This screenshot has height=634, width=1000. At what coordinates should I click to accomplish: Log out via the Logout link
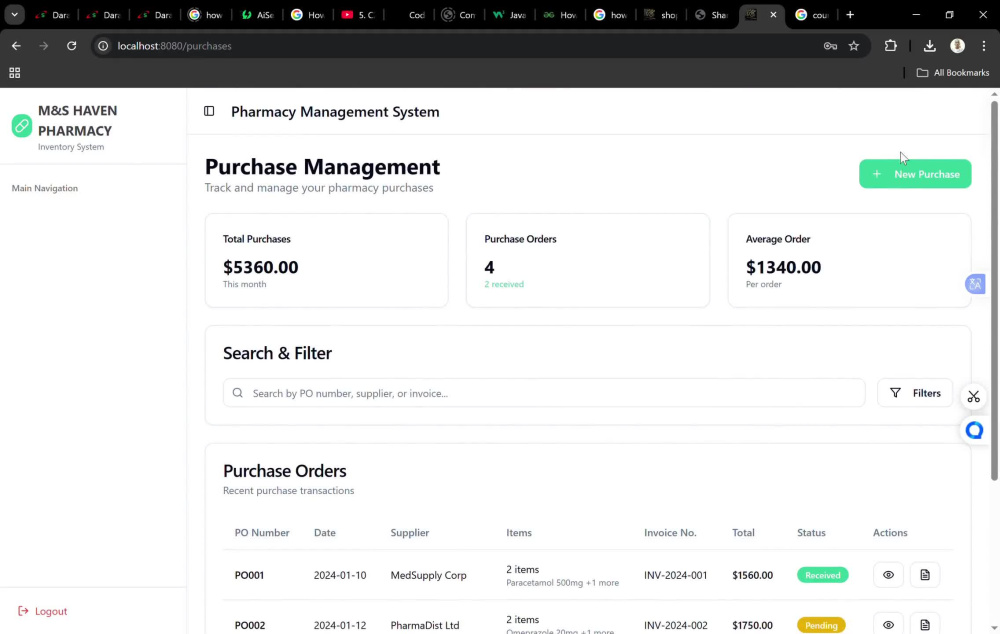pyautogui.click(x=43, y=611)
